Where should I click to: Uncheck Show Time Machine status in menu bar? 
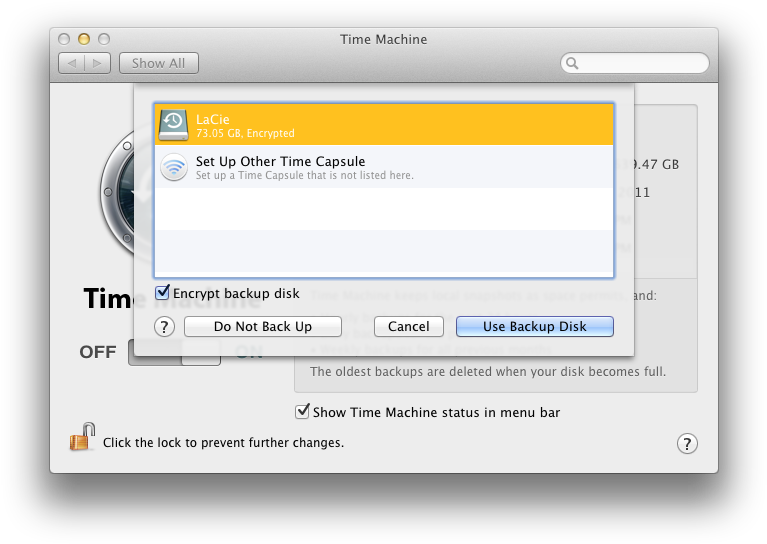(x=303, y=411)
